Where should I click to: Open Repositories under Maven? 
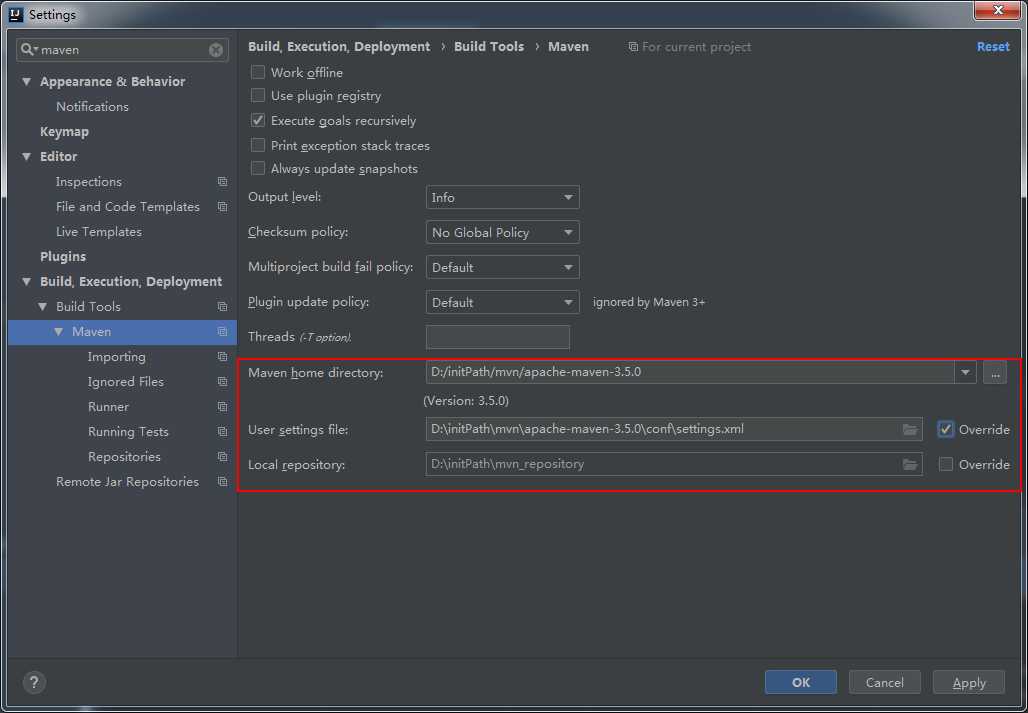(x=124, y=456)
